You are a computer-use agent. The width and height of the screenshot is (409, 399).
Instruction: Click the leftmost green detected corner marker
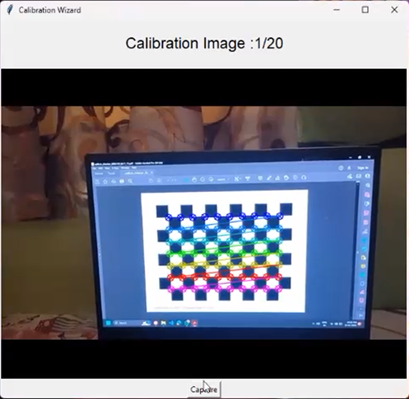(169, 253)
